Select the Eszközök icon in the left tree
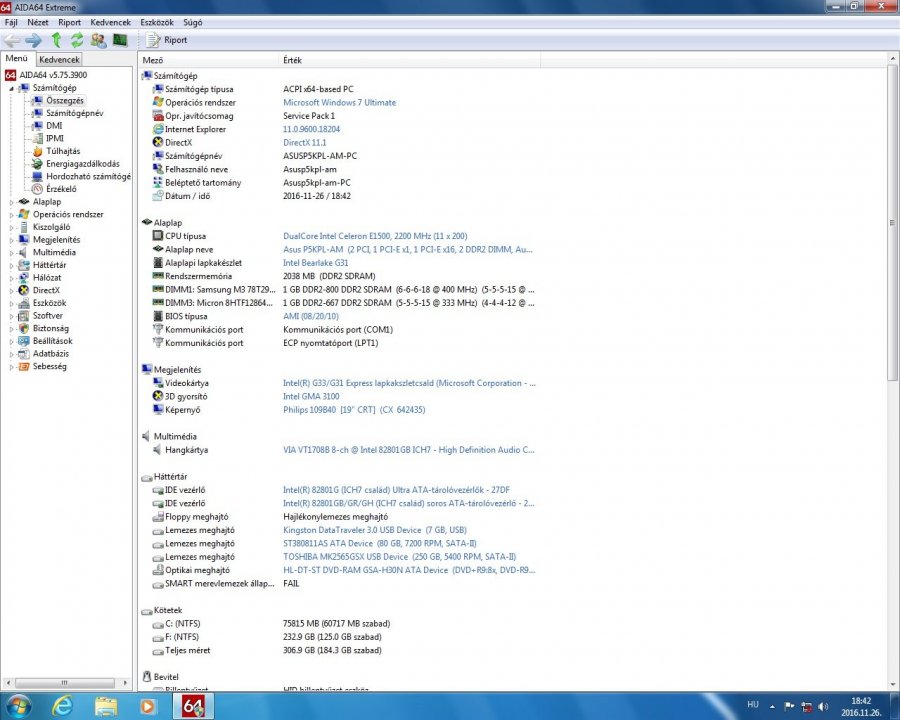This screenshot has width=900, height=720. pyautogui.click(x=24, y=303)
